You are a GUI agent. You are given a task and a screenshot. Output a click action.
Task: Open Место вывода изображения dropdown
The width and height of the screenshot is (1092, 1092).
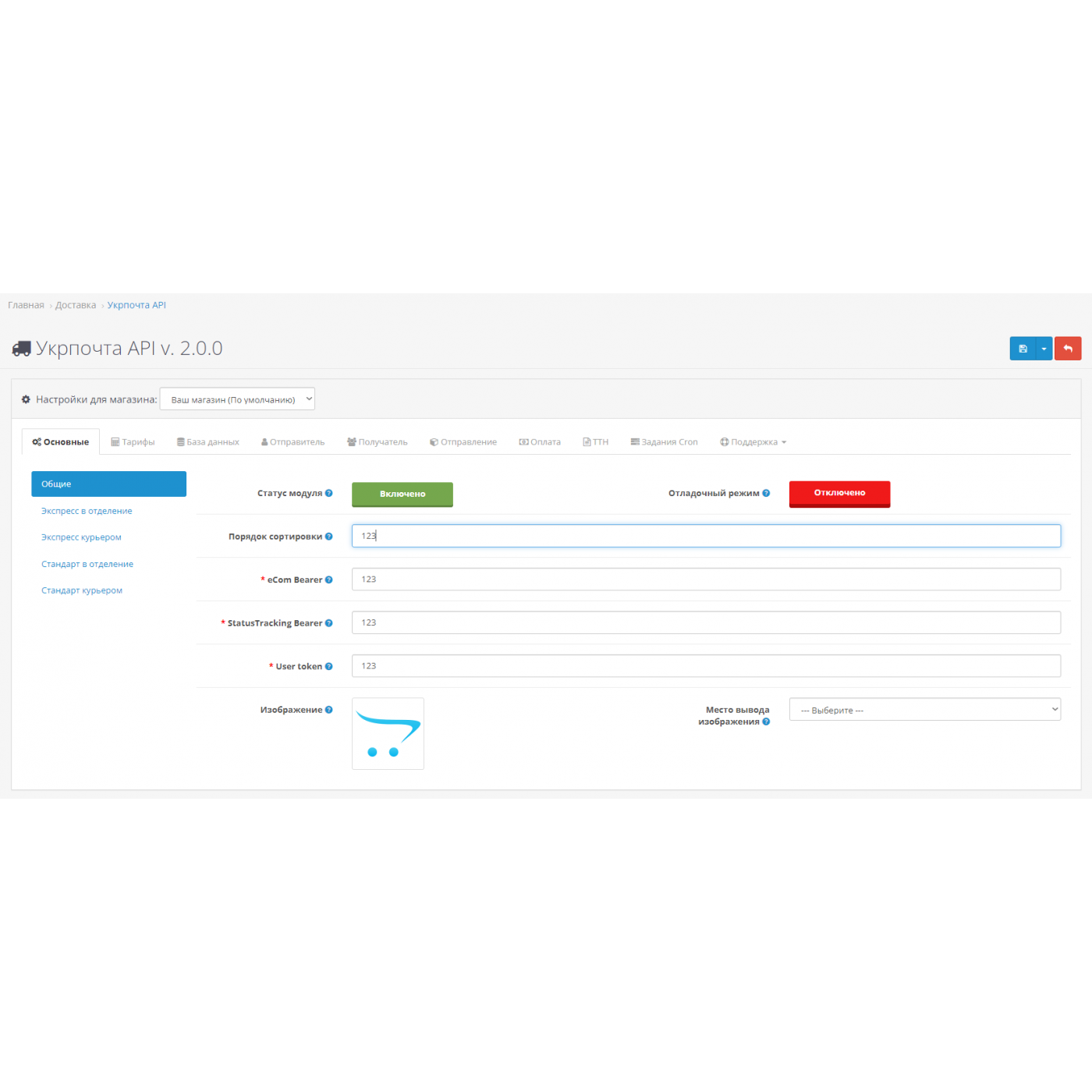coord(924,710)
